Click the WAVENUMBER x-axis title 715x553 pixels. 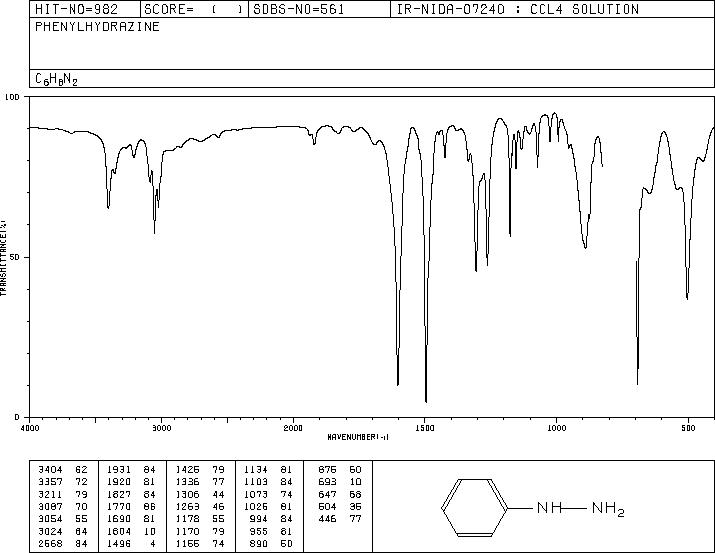coord(358,437)
